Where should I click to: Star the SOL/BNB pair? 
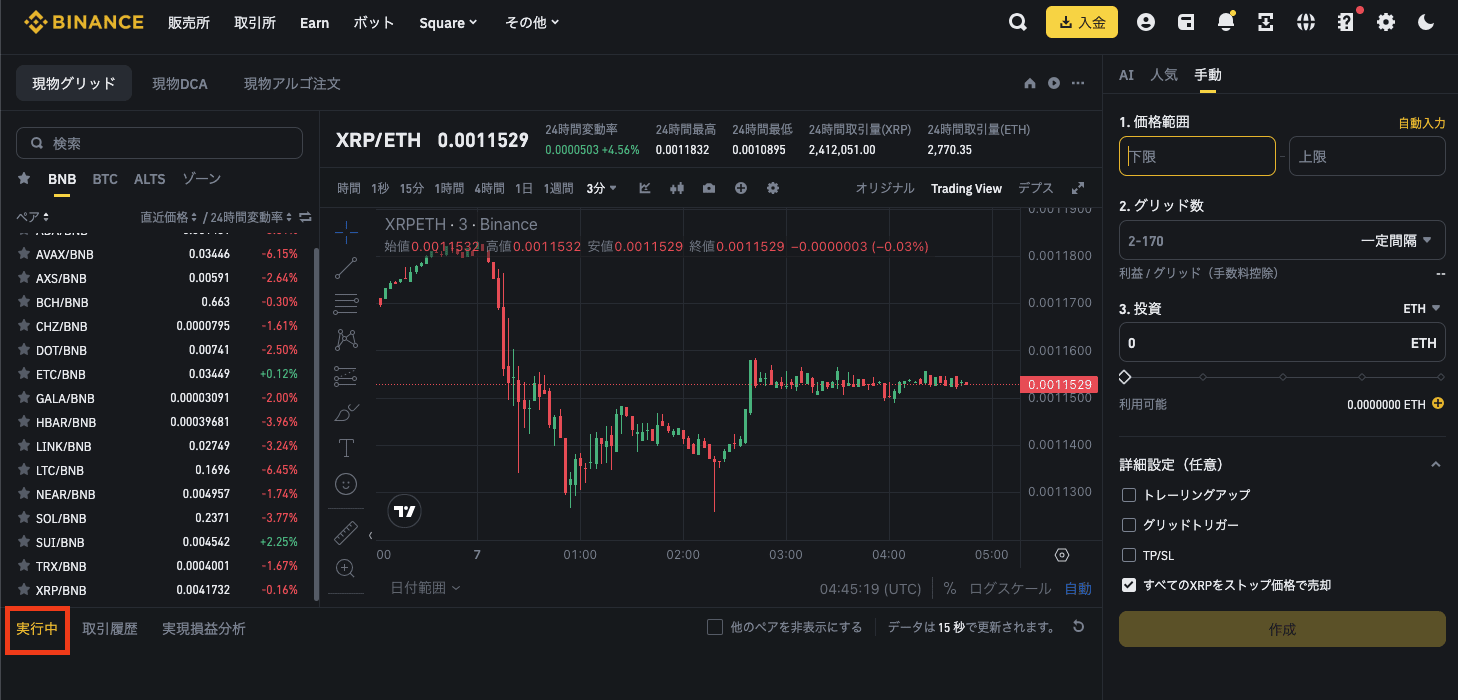tap(23, 518)
